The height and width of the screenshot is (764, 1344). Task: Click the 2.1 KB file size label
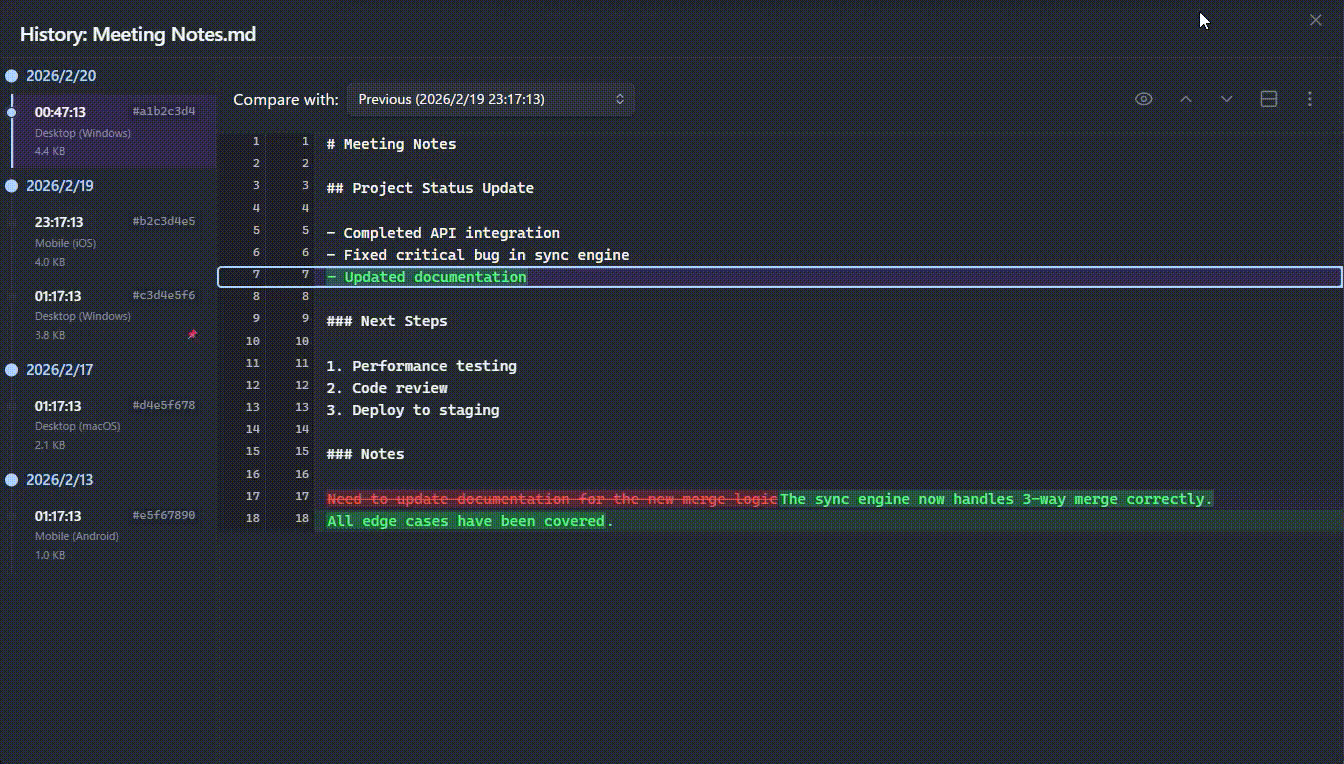coord(50,445)
